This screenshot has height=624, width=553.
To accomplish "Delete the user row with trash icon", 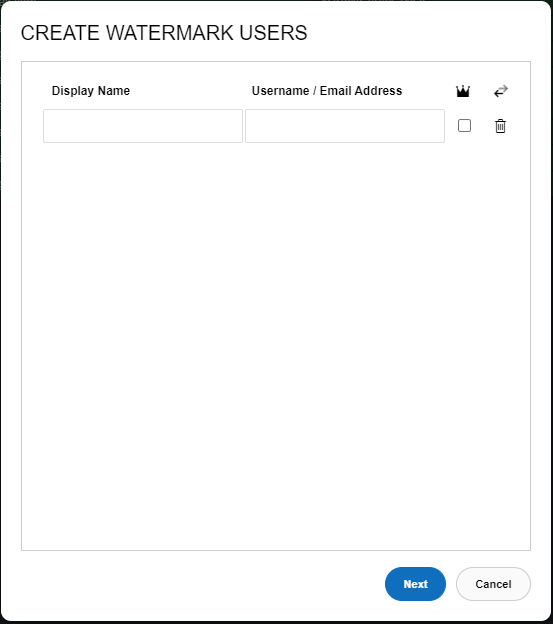I will click(x=500, y=126).
